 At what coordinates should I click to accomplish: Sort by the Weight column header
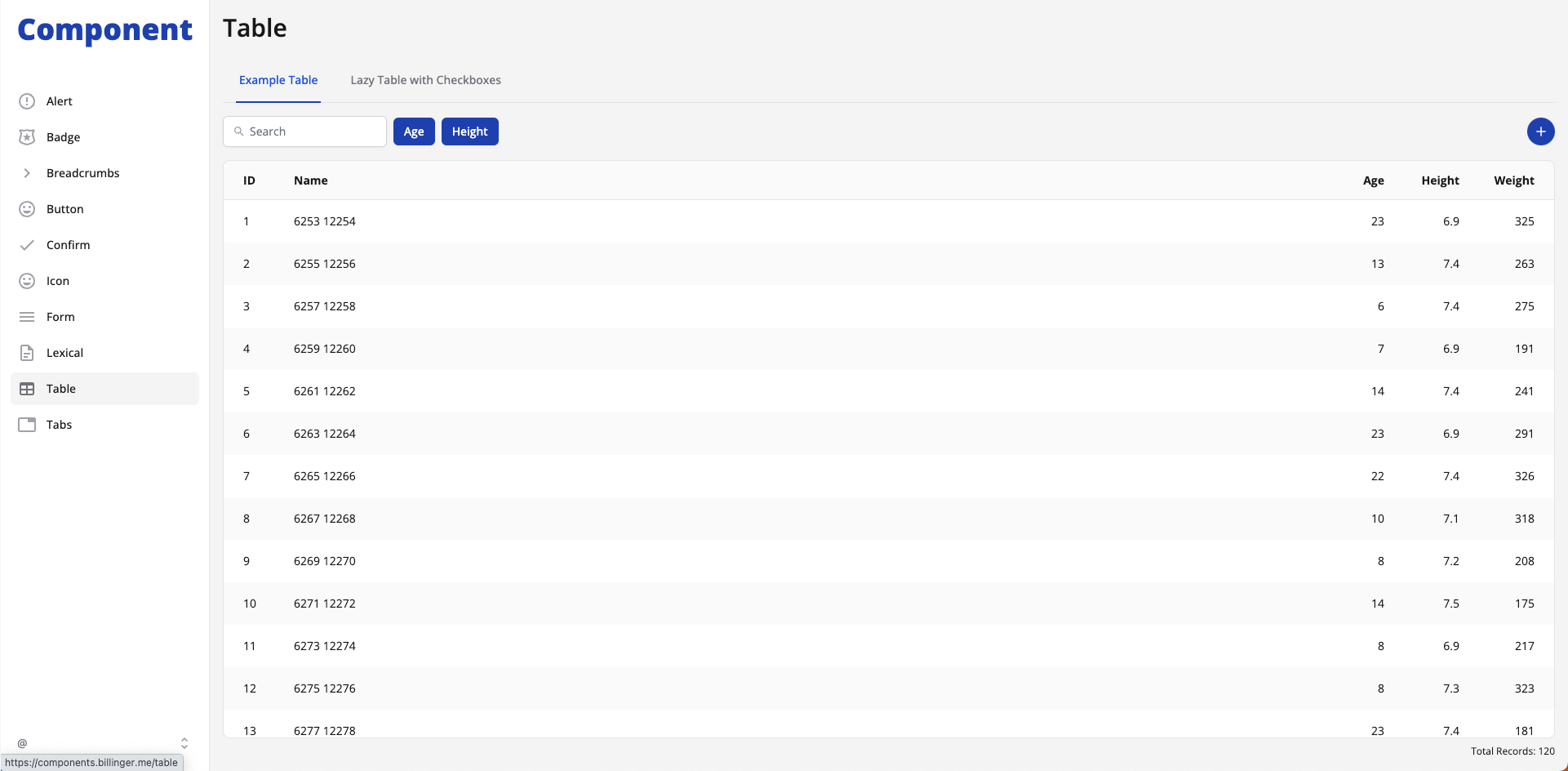(x=1513, y=180)
